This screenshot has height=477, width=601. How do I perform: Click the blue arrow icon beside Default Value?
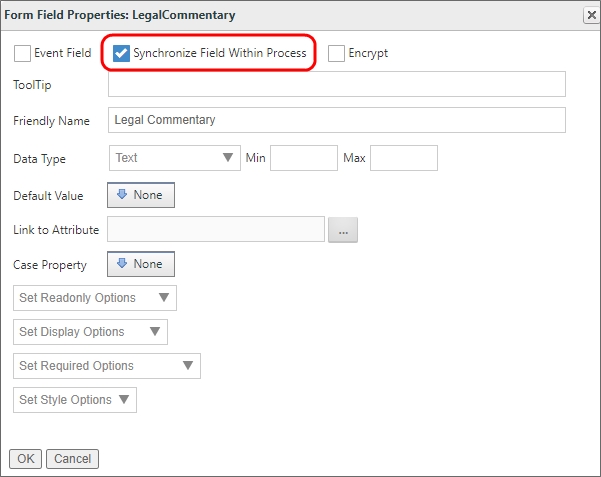[x=123, y=195]
